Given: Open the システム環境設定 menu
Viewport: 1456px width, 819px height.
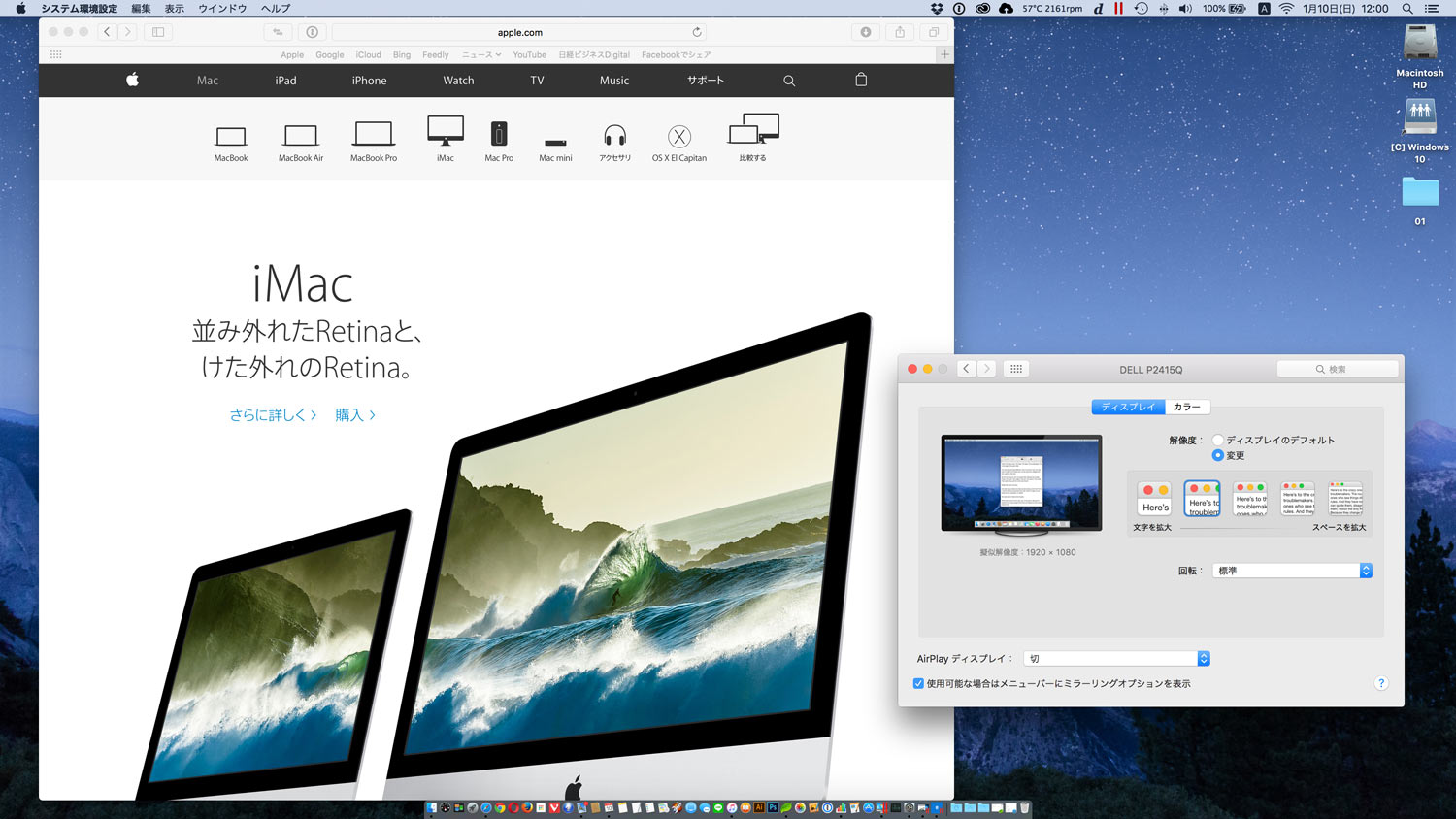Looking at the screenshot, I should click(x=79, y=8).
